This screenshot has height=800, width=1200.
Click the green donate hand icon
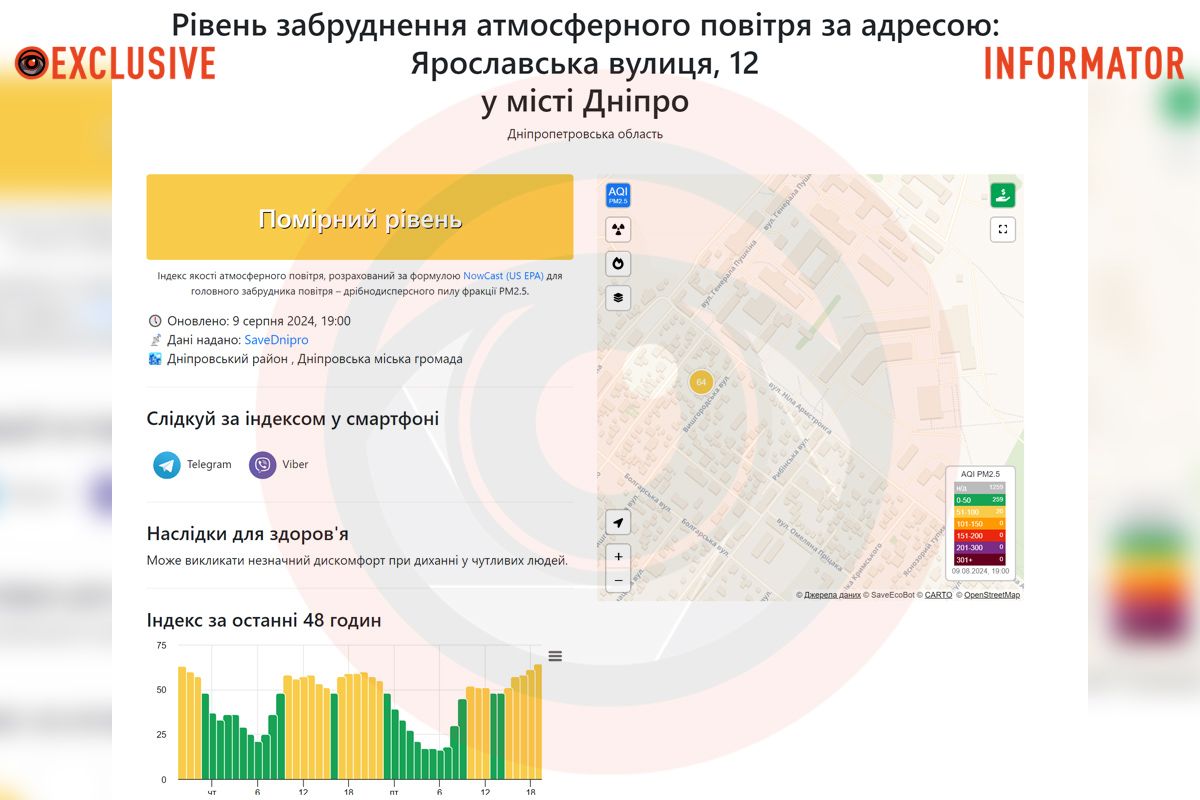(1002, 196)
